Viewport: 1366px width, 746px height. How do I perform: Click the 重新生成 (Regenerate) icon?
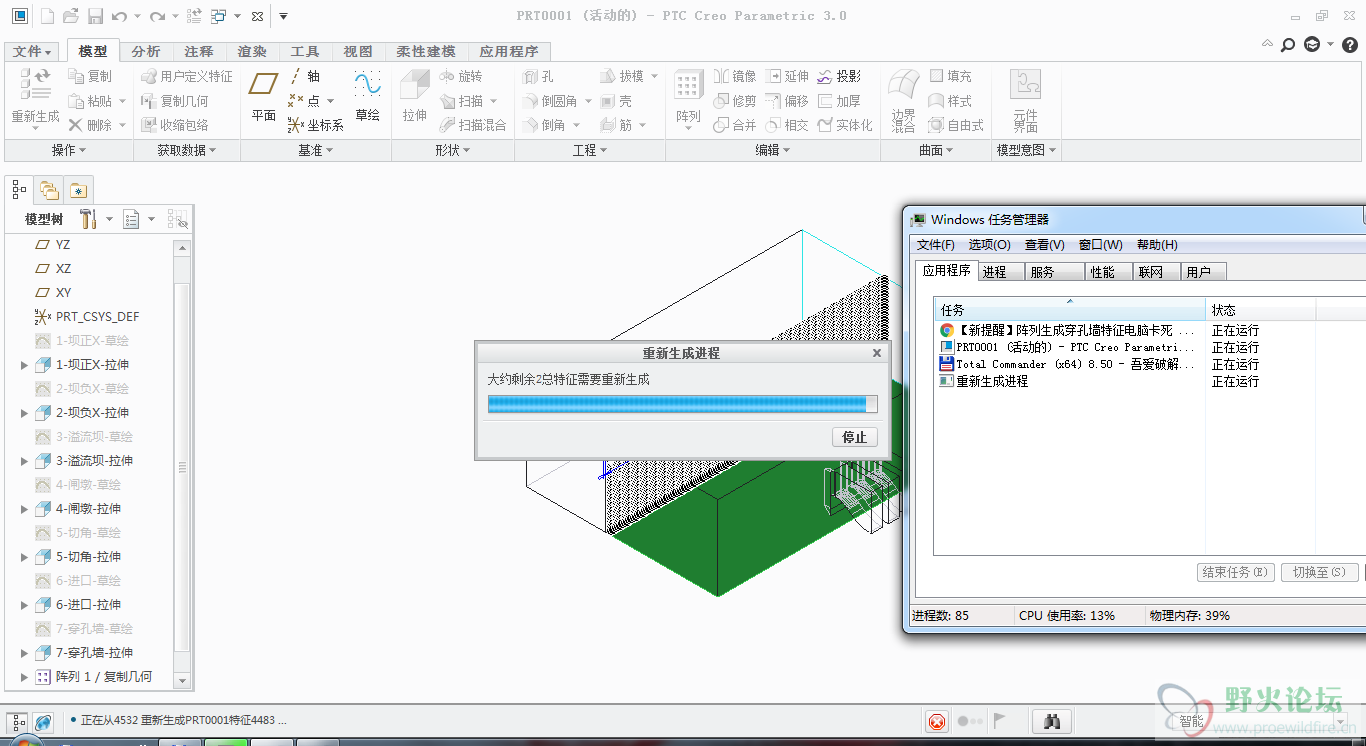(36, 97)
